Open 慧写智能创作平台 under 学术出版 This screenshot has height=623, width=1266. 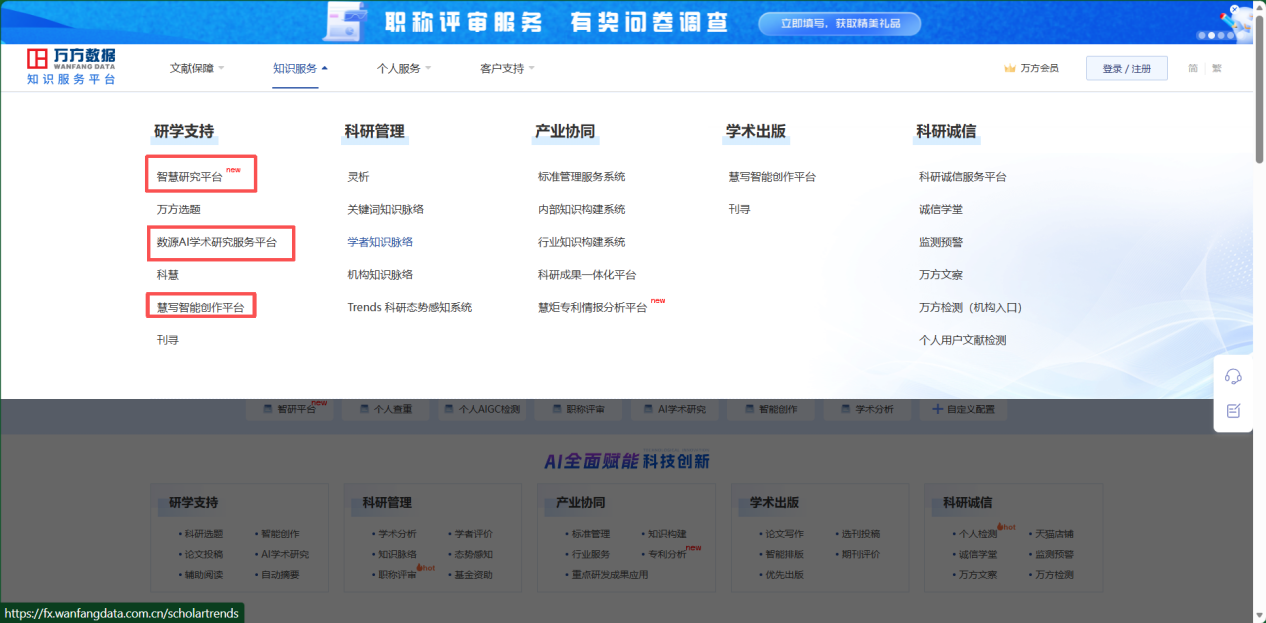[x=772, y=177]
